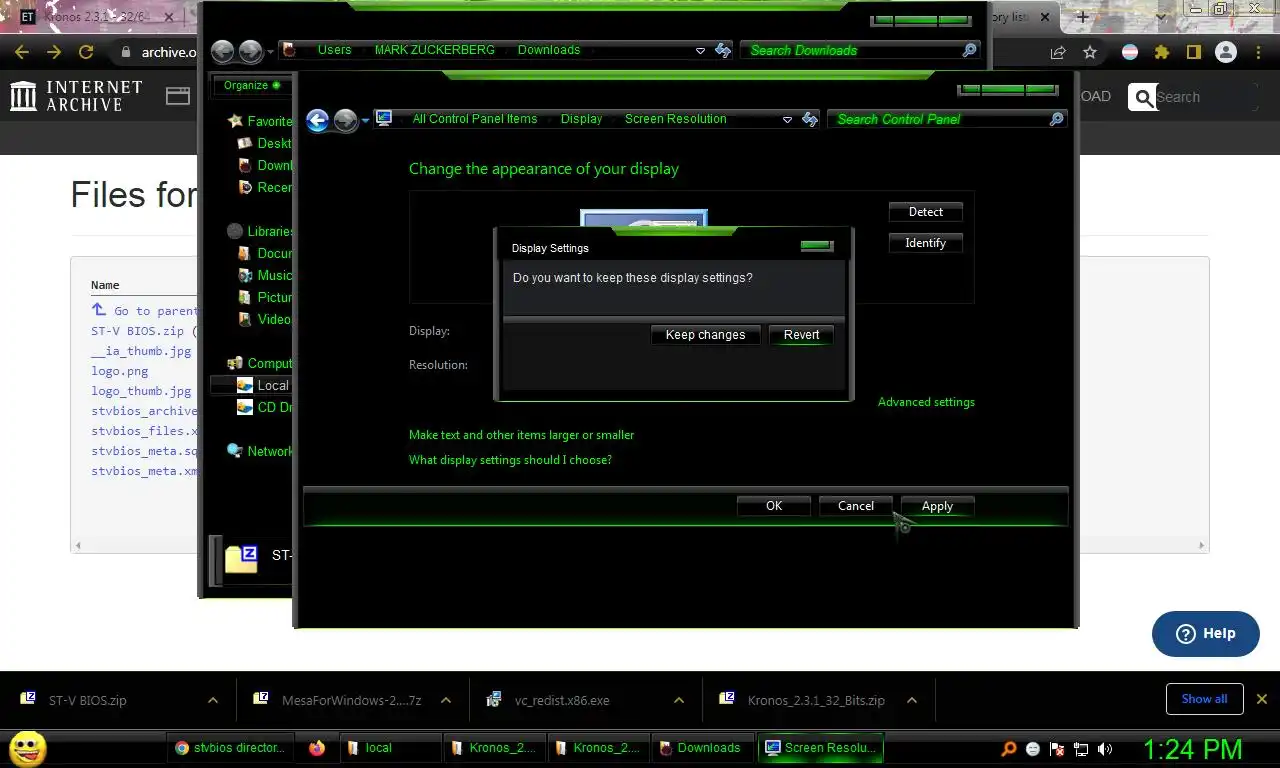Click Chrome back arrow
The height and width of the screenshot is (768, 1280).
click(x=22, y=52)
